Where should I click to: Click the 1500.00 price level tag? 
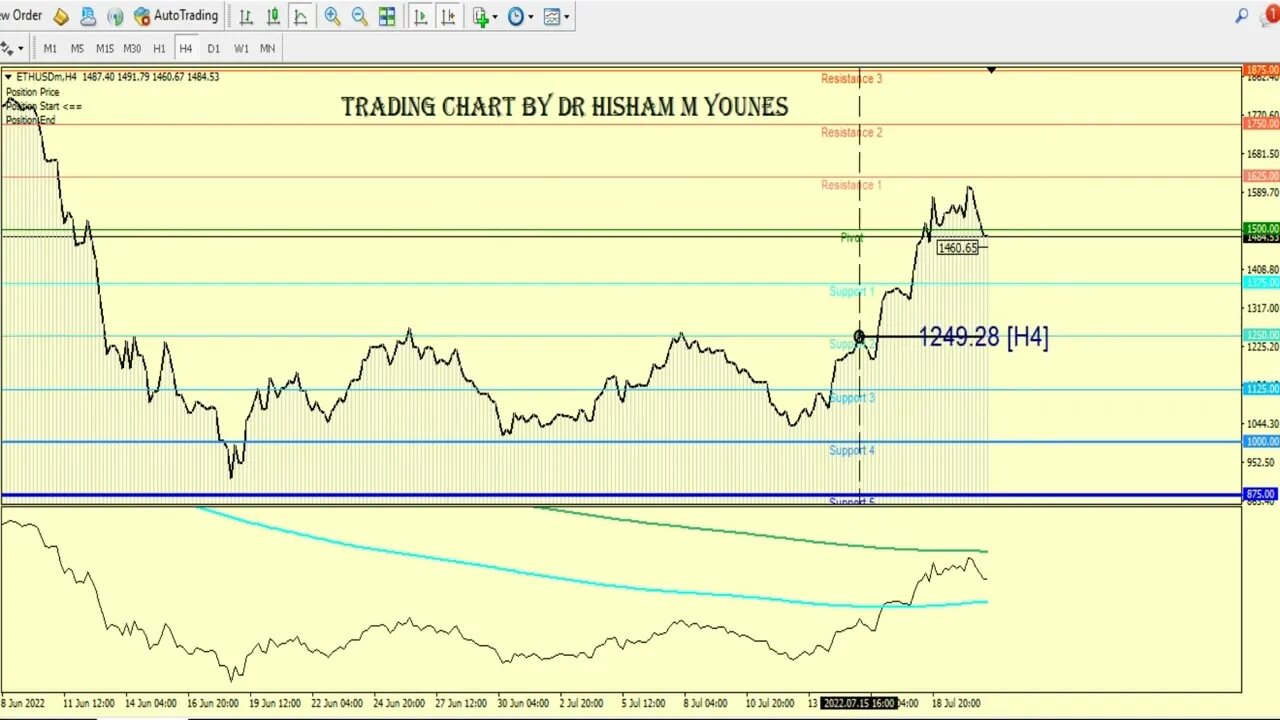pyautogui.click(x=1261, y=229)
